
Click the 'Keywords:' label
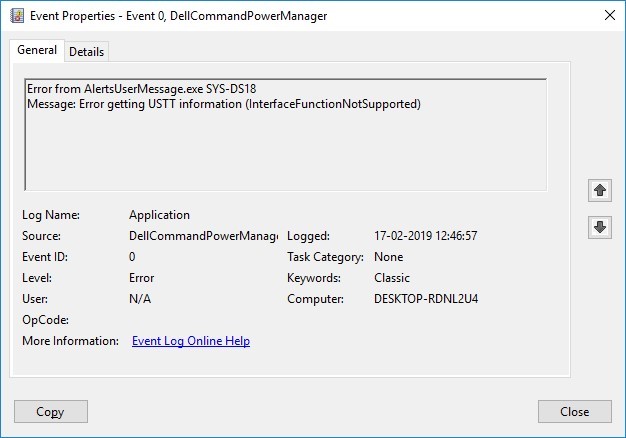(x=314, y=278)
